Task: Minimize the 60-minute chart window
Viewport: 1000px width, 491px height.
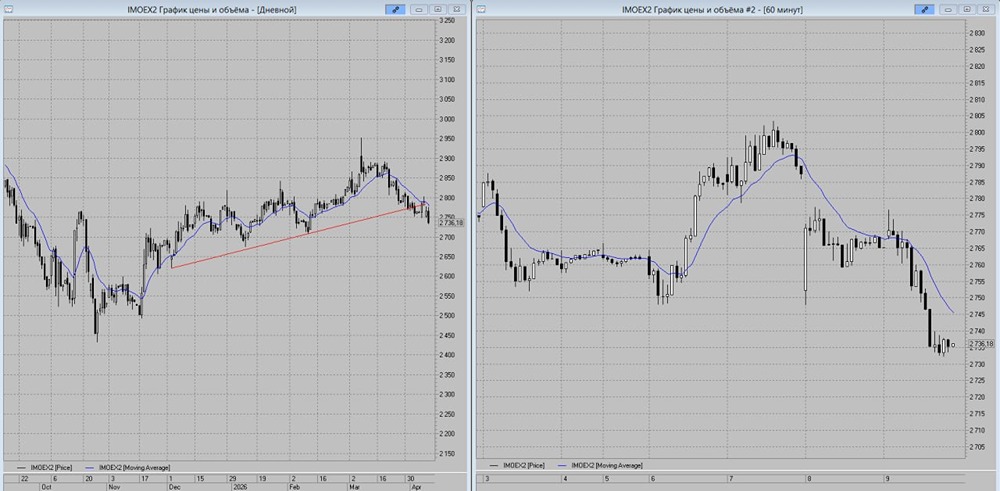Action: pos(950,10)
